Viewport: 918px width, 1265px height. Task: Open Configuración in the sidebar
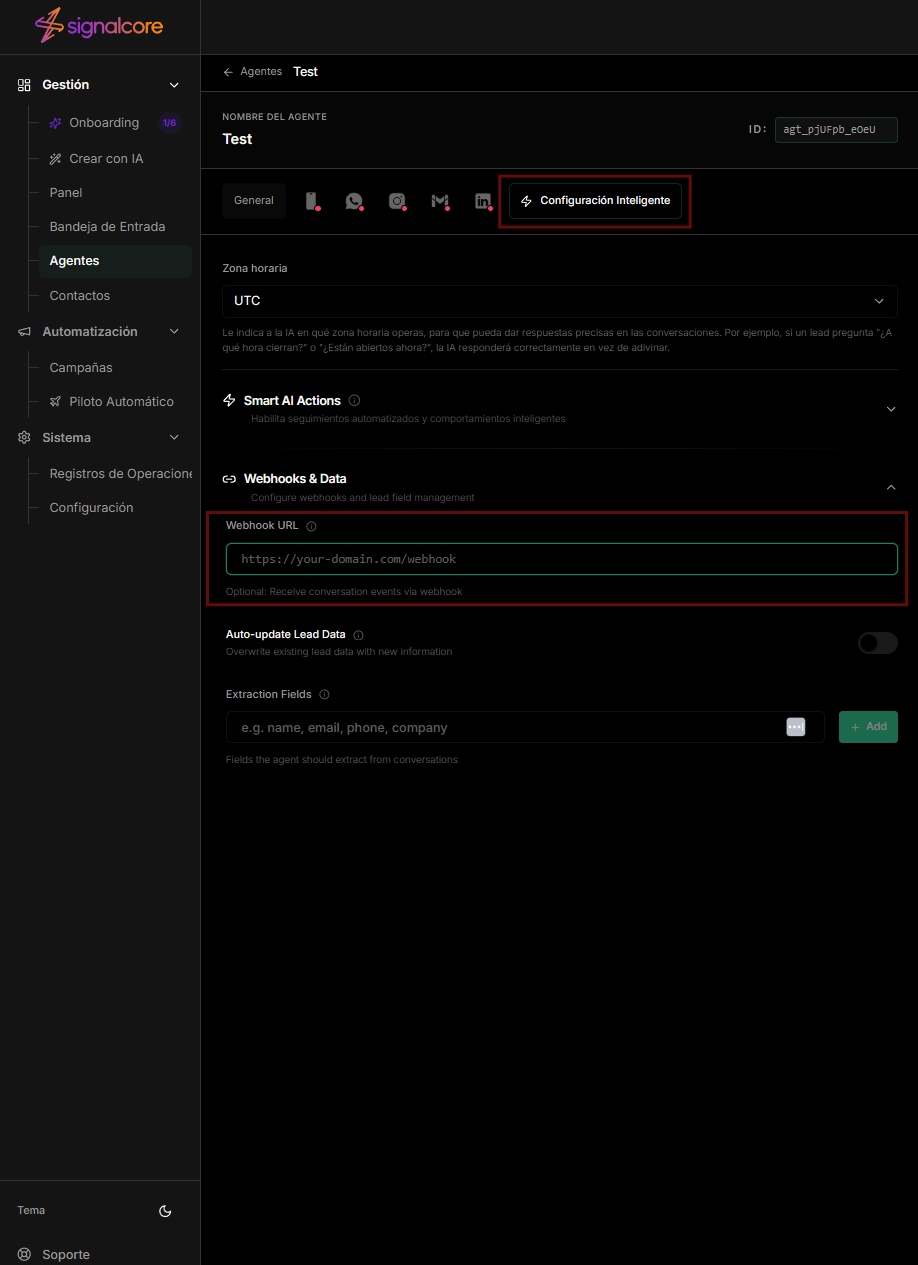coord(91,508)
